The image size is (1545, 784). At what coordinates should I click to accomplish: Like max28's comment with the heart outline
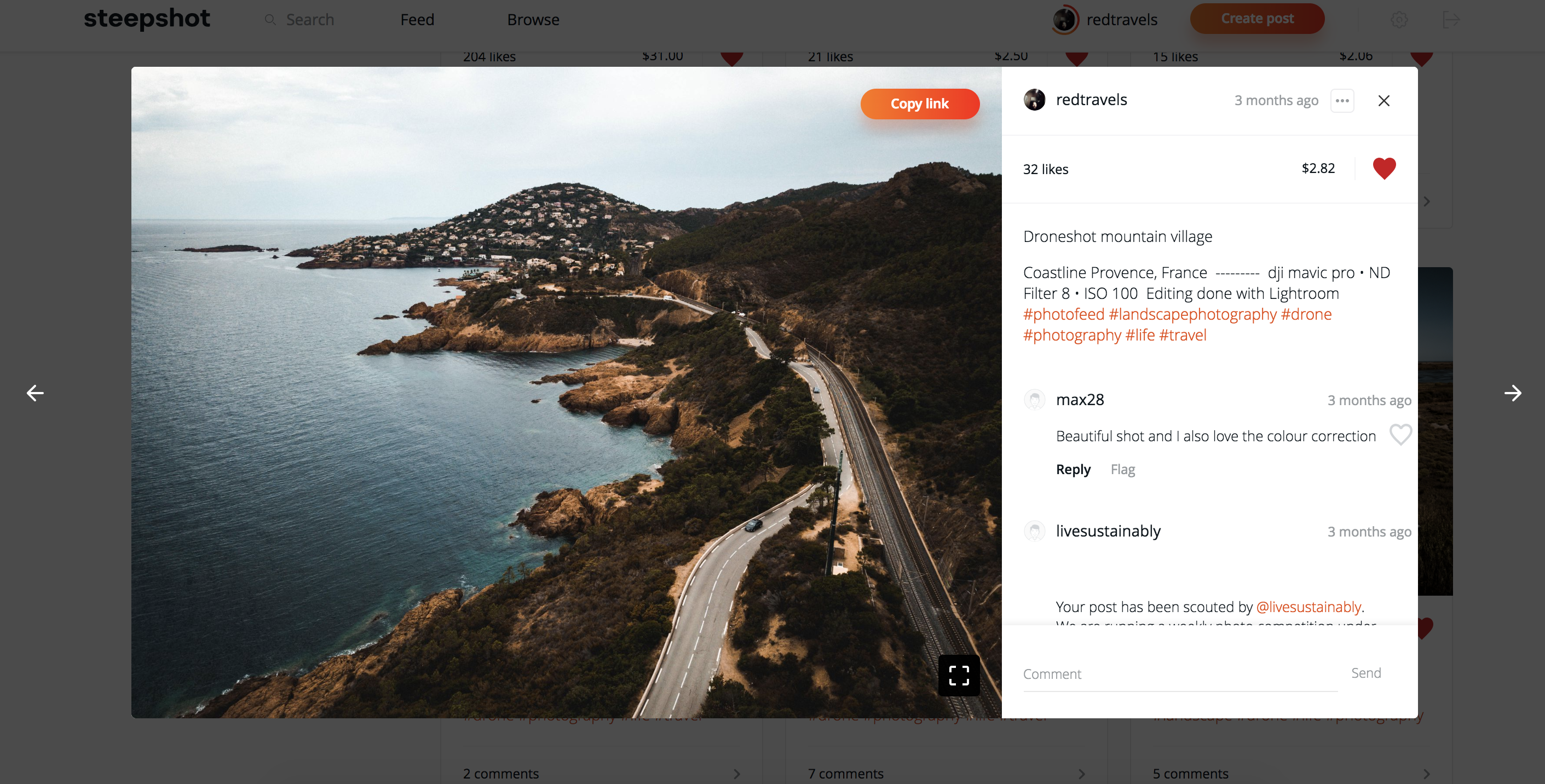[1400, 434]
